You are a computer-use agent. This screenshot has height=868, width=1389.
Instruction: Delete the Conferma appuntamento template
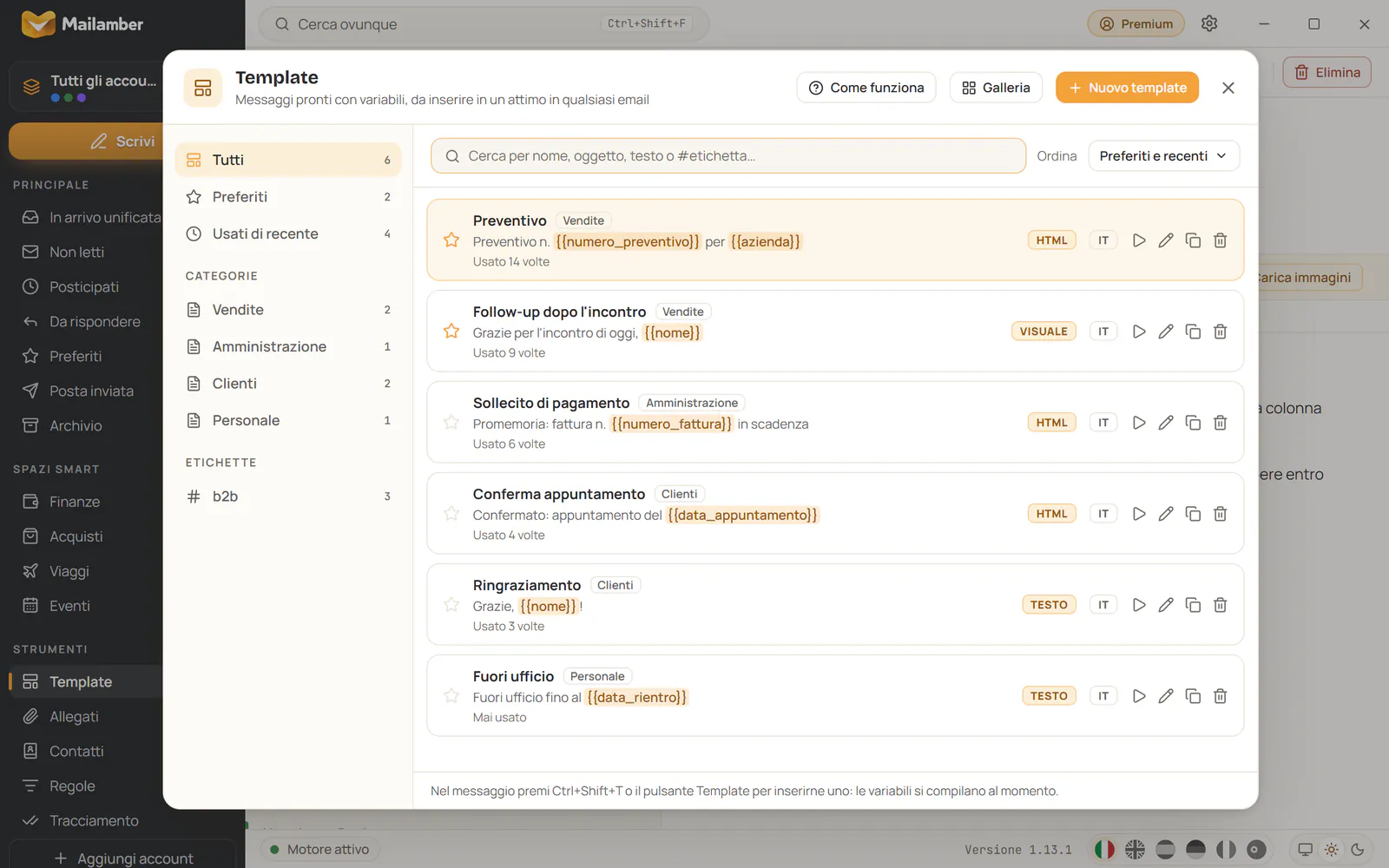[1220, 514]
